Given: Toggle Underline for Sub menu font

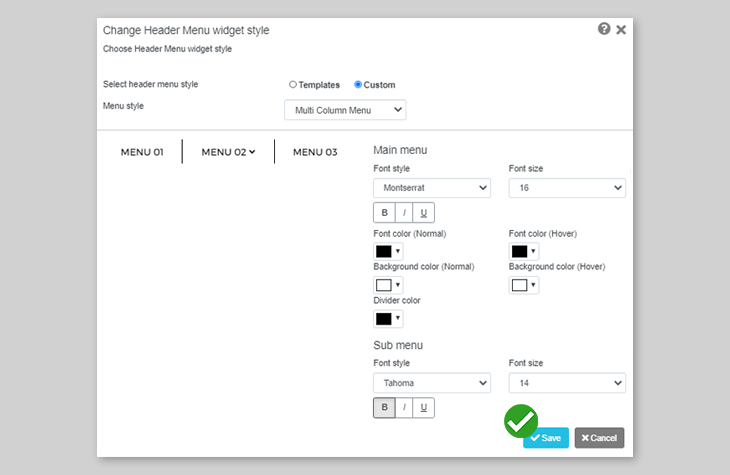Looking at the screenshot, I should click(424, 407).
